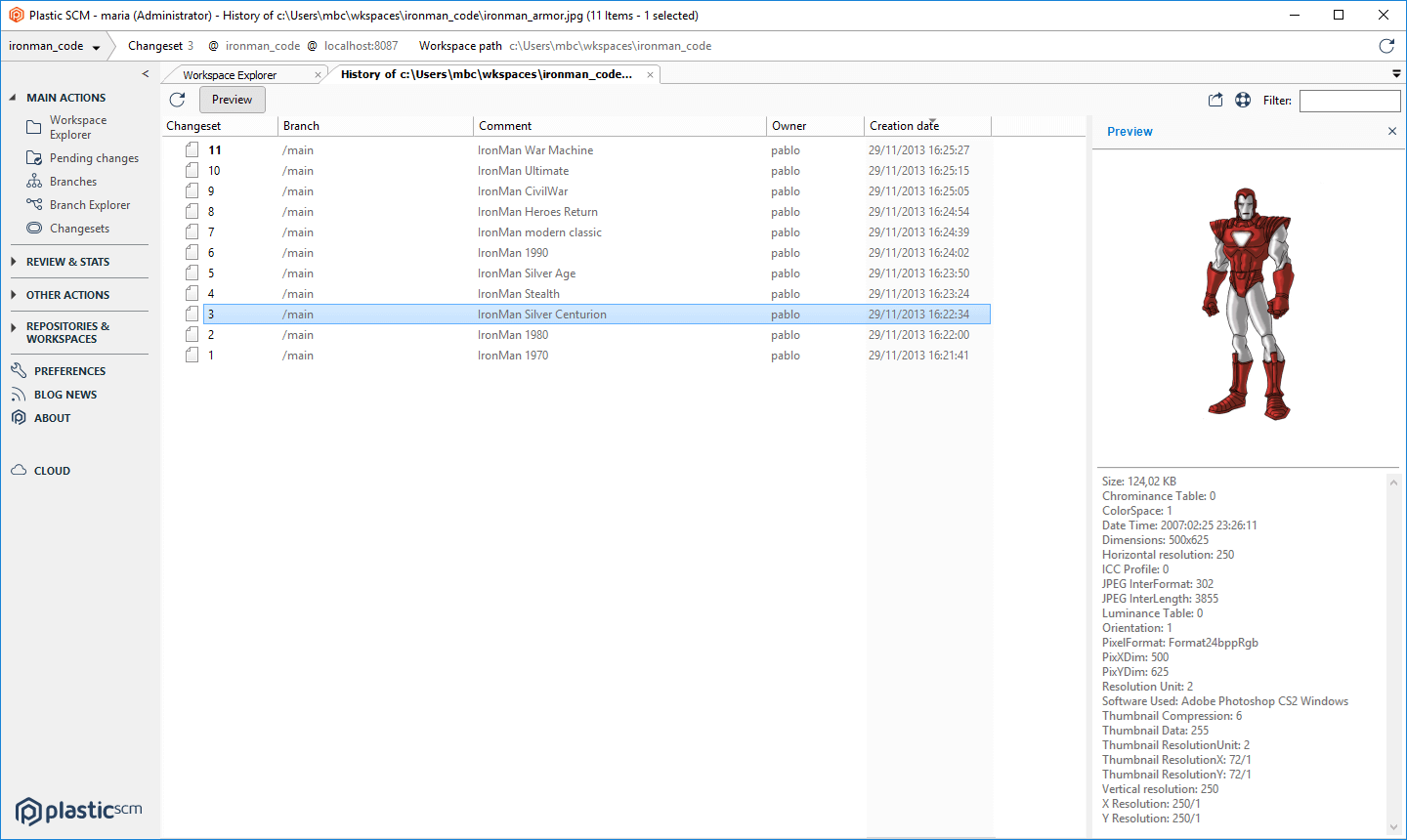This screenshot has height=840, width=1407.
Task: Click the Changeset 3 label in top bar
Action: pos(161,46)
